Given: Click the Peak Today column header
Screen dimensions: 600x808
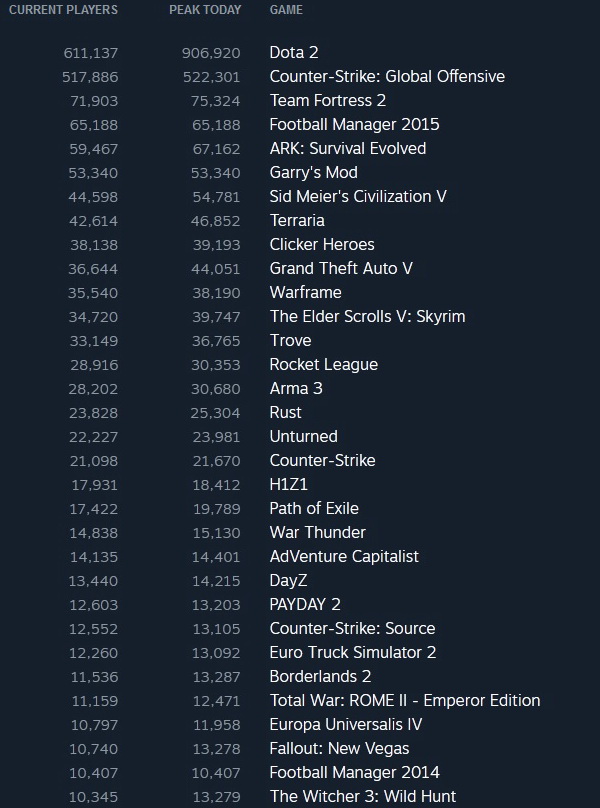Looking at the screenshot, I should (205, 10).
